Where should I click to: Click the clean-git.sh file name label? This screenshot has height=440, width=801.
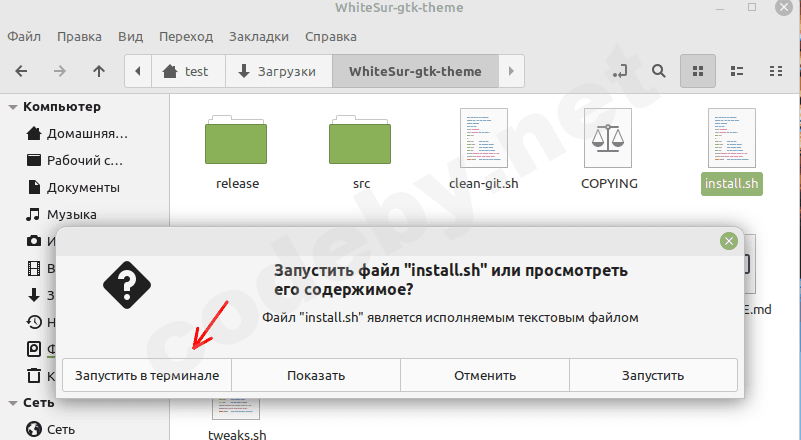(484, 183)
